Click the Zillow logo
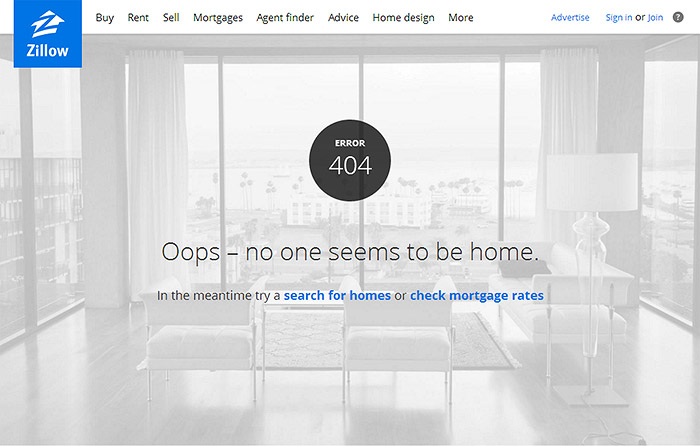Image resolution: width=700 pixels, height=446 pixels. point(48,34)
